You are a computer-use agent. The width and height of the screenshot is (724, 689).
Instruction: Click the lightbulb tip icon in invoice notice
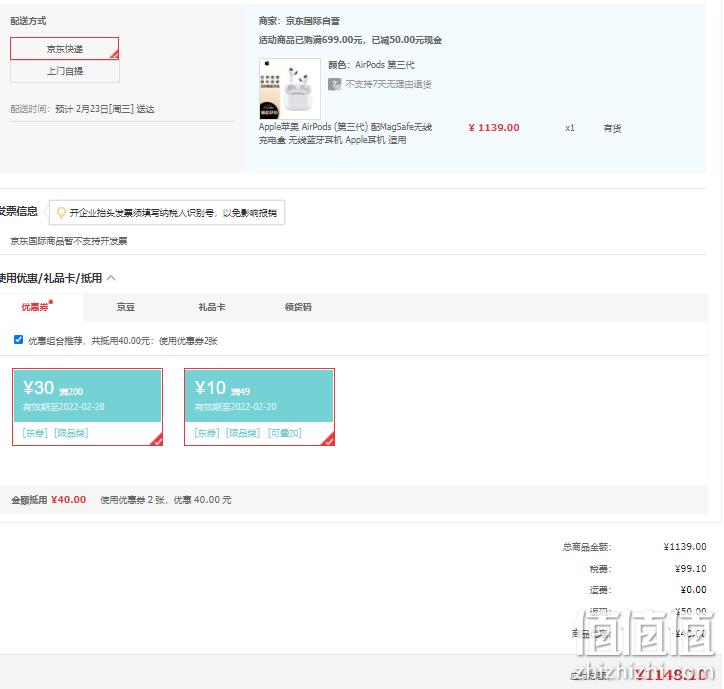(61, 213)
